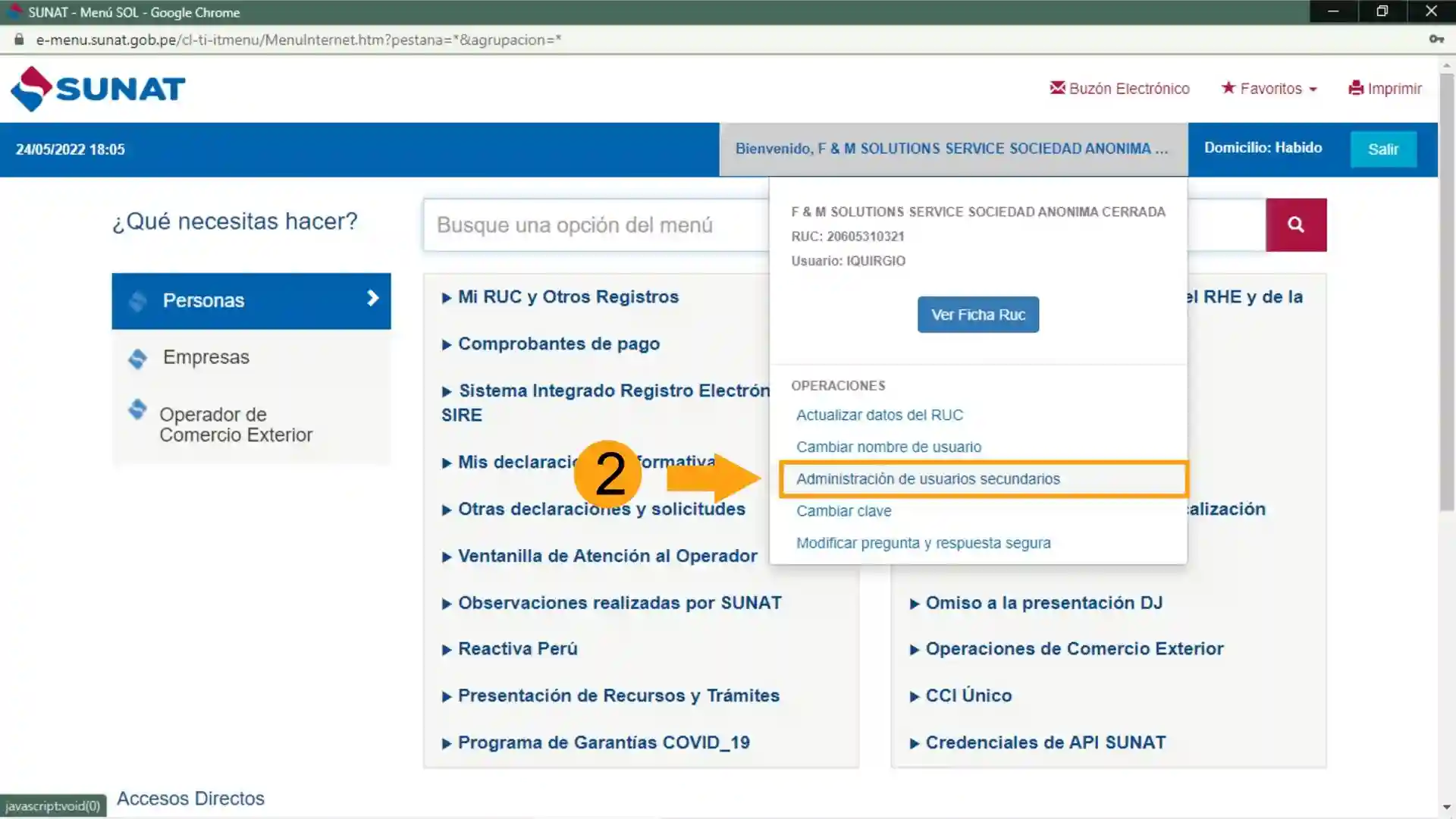
Task: Click the Imprimir printer icon
Action: 1356,88
